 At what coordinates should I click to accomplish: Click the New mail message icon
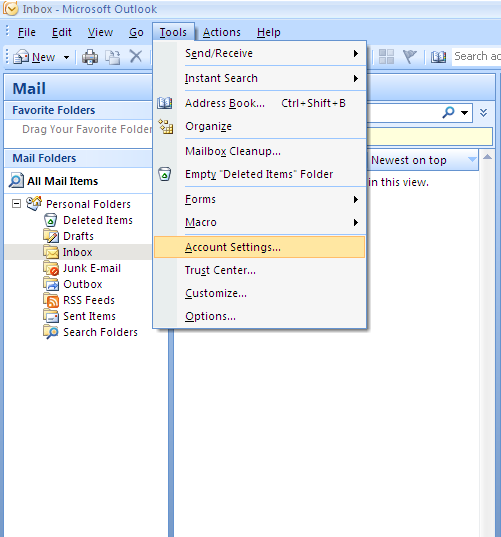pyautogui.click(x=21, y=57)
